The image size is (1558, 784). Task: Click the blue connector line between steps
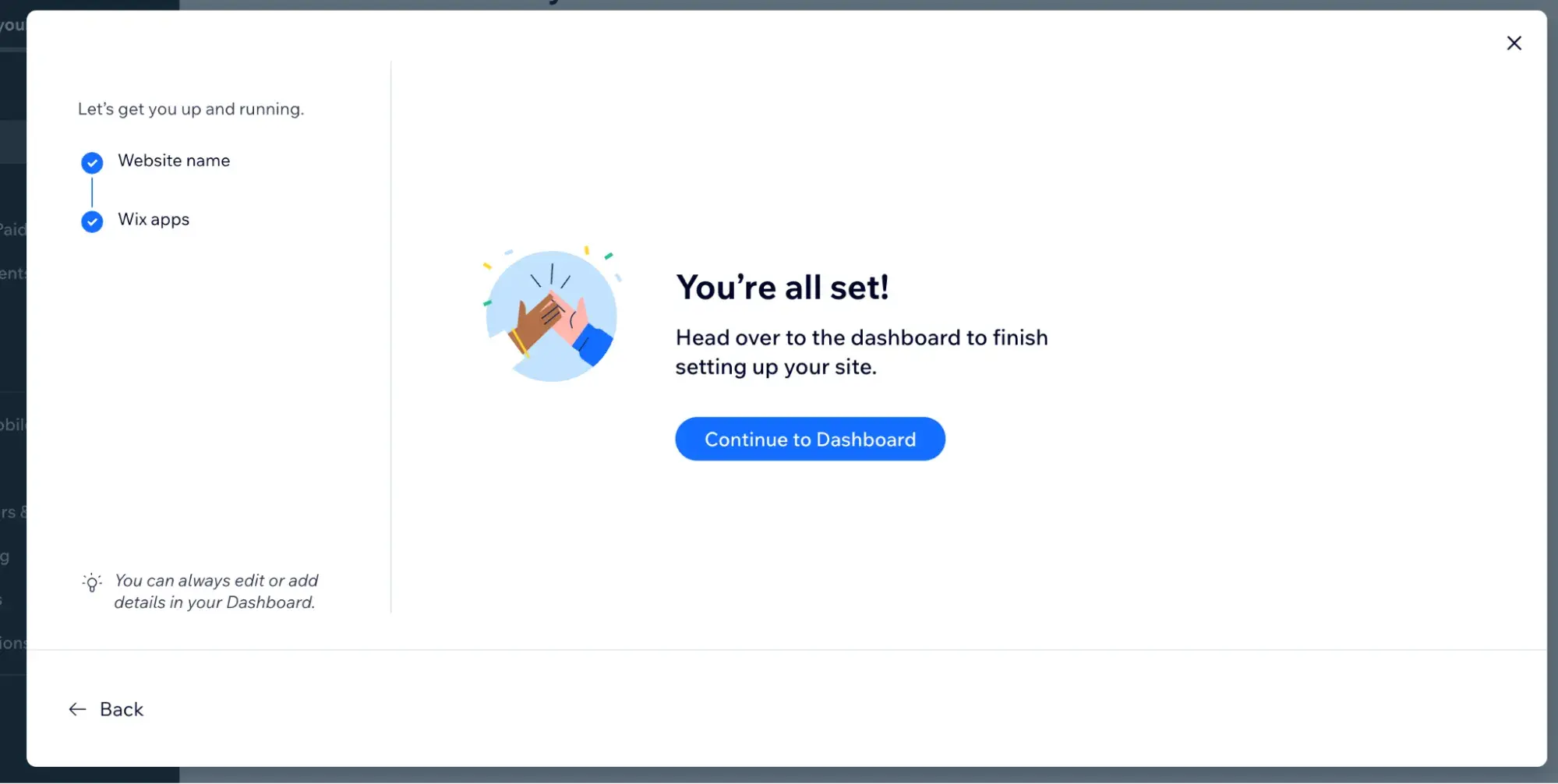point(92,192)
